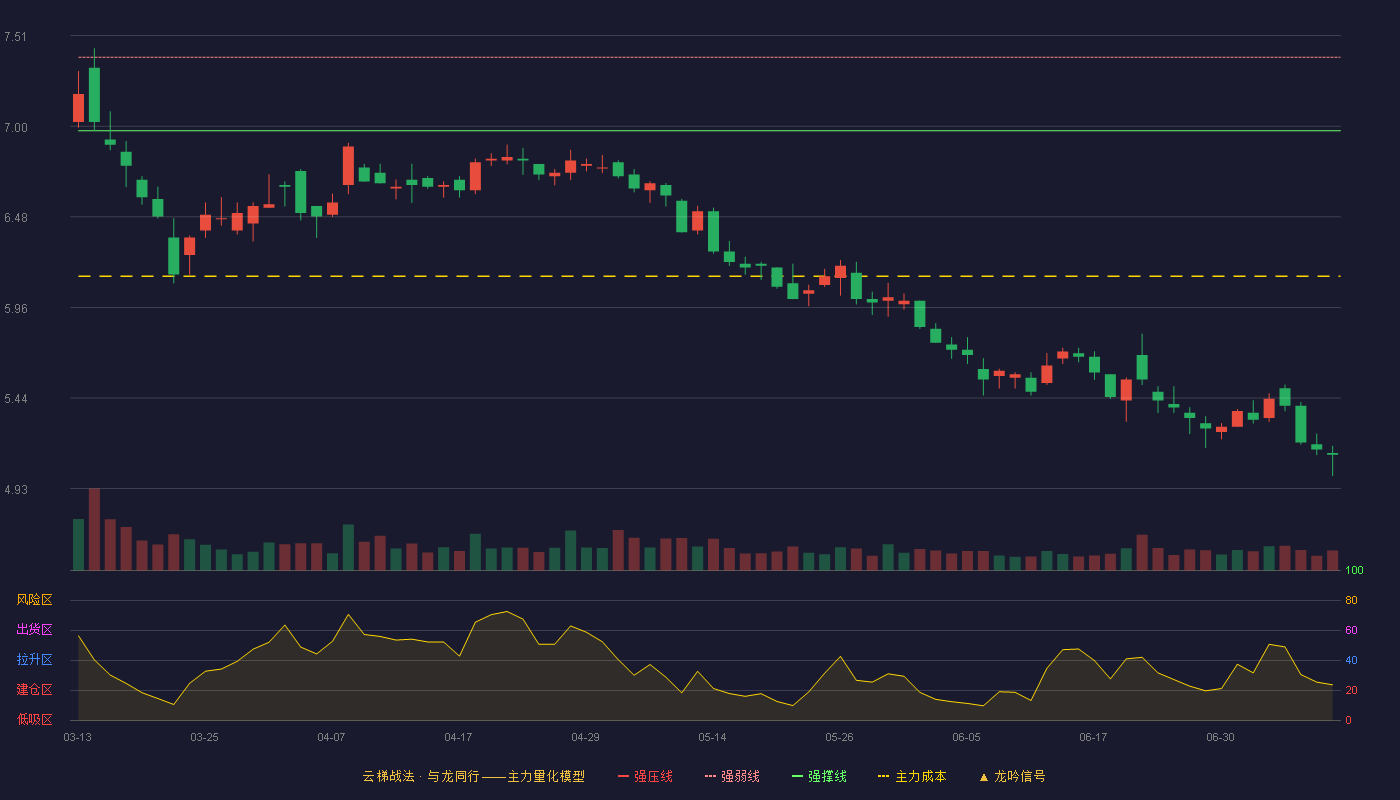This screenshot has width=1400, height=800.
Task: Toggle the 强弱线 legend entry
Action: point(732,776)
